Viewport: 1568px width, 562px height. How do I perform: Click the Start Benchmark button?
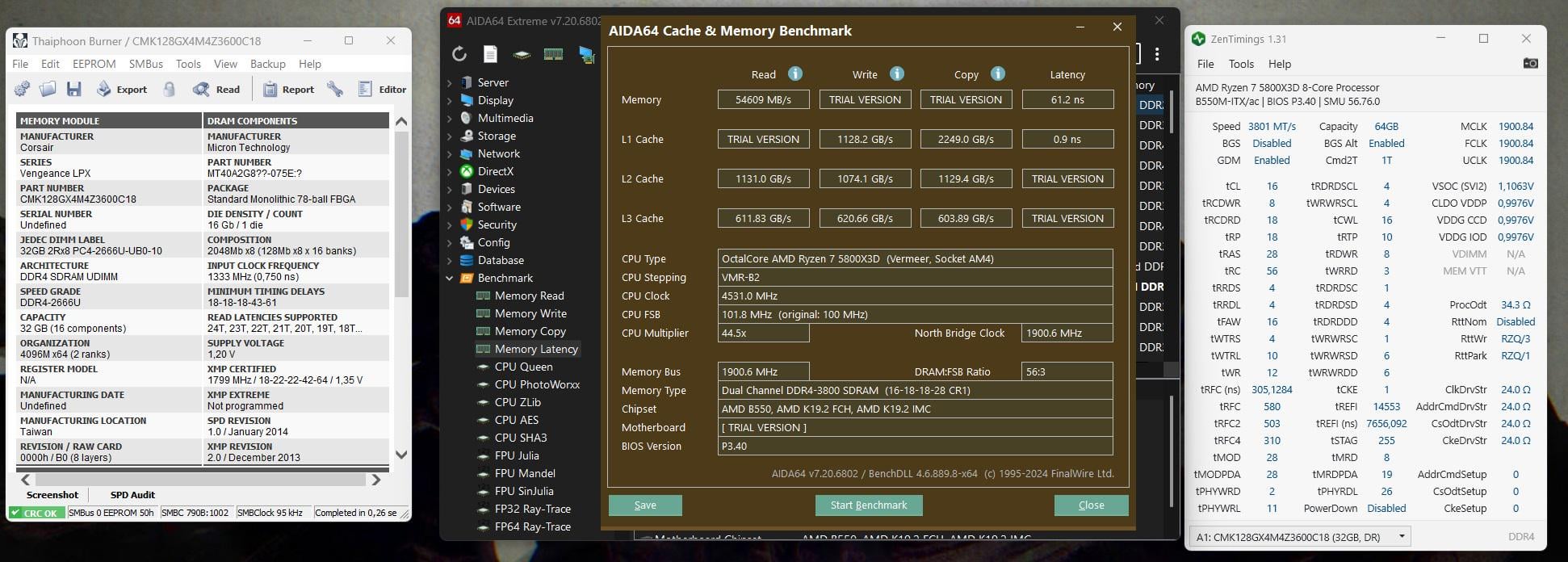click(869, 505)
